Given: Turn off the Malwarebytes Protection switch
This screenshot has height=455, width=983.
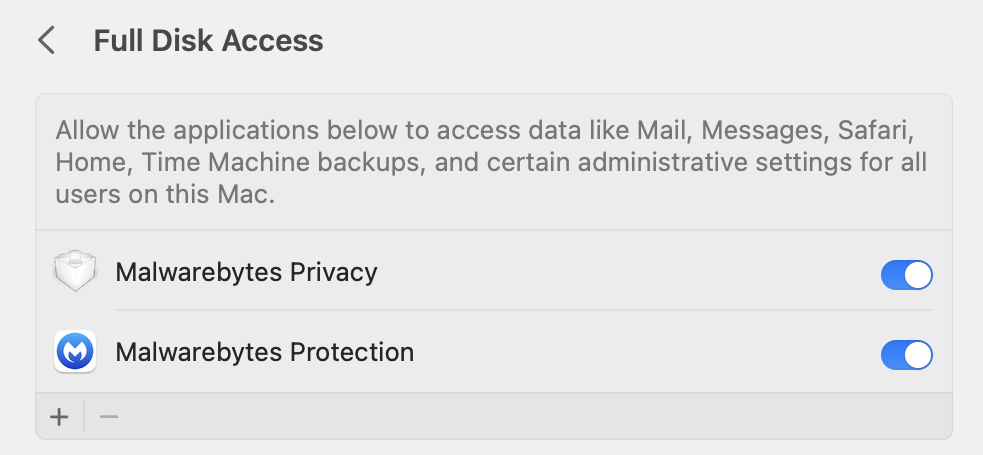Looking at the screenshot, I should (x=906, y=354).
